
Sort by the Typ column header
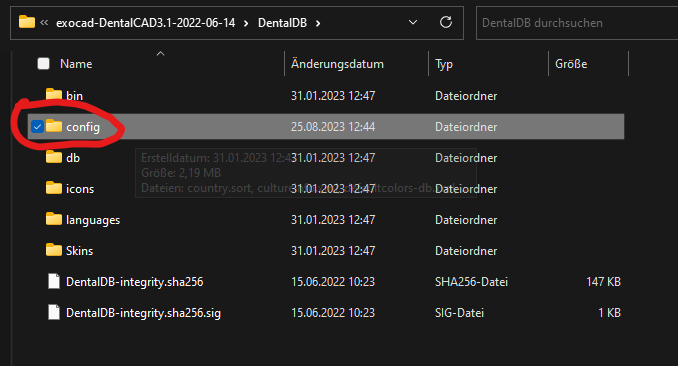(444, 64)
